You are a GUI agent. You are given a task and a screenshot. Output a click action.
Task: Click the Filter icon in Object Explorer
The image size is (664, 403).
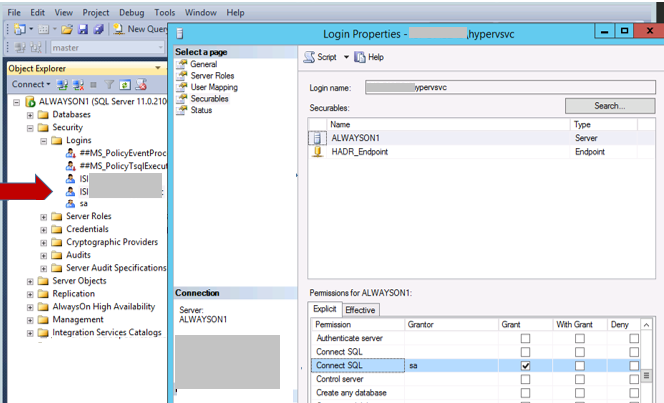click(x=109, y=85)
